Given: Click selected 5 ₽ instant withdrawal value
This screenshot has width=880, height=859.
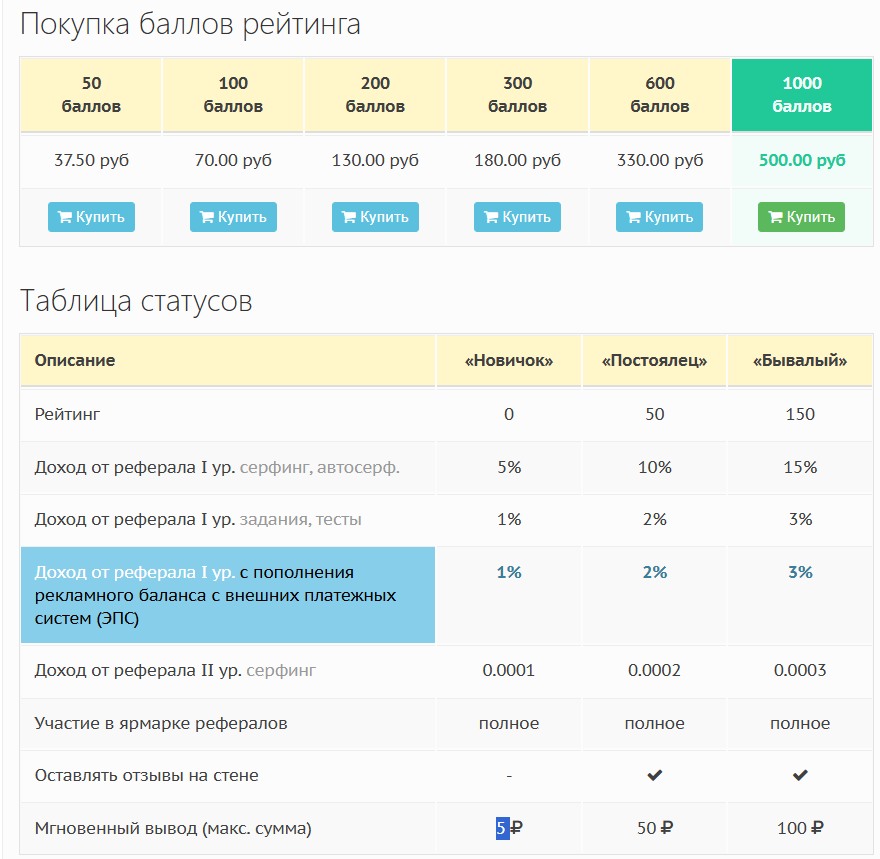Looking at the screenshot, I should click(502, 828).
